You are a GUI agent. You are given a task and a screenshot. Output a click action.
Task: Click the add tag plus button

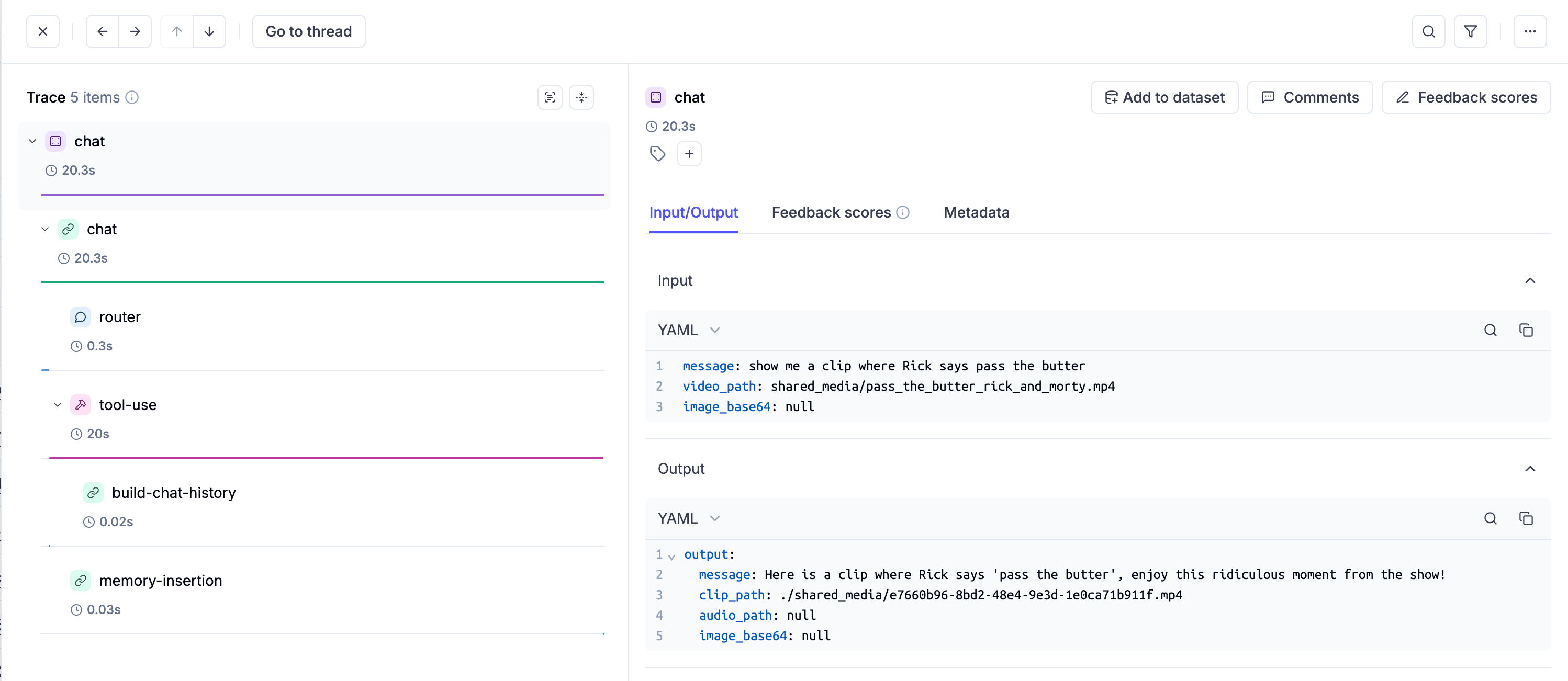[688, 154]
